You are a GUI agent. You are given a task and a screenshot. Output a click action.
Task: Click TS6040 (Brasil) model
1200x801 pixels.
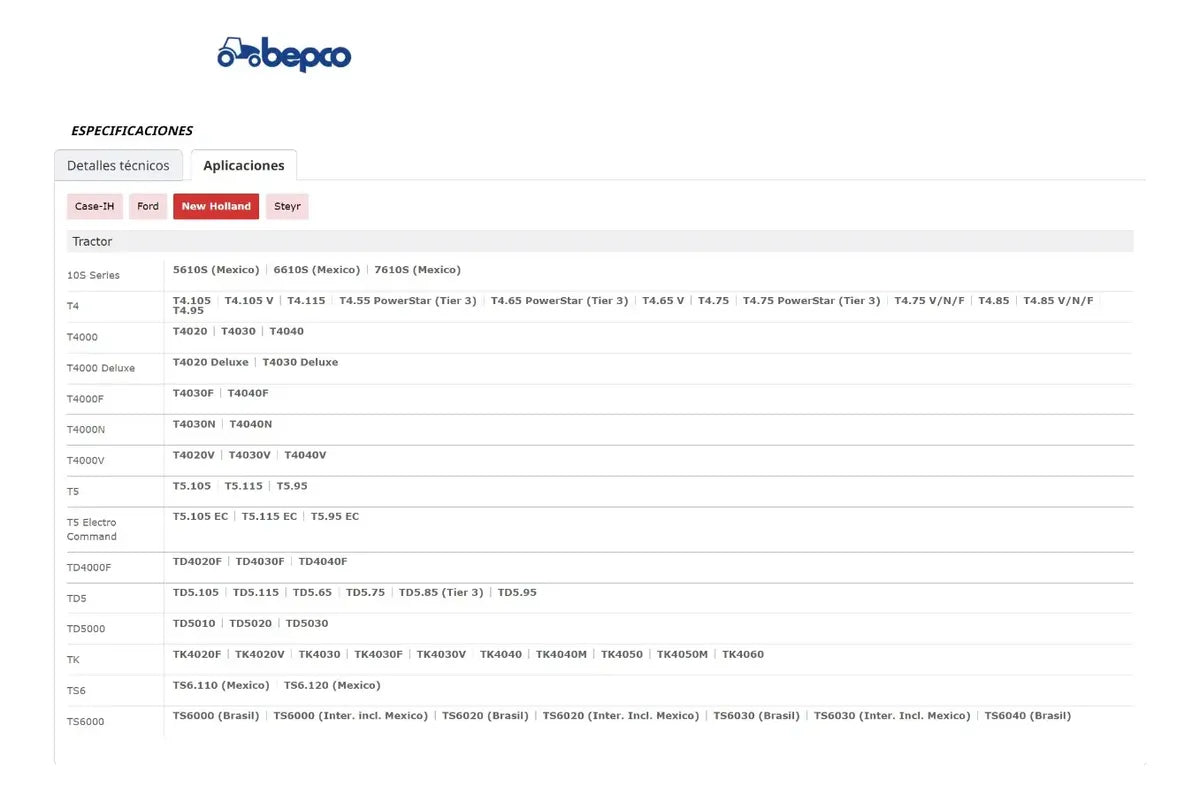coord(1028,717)
